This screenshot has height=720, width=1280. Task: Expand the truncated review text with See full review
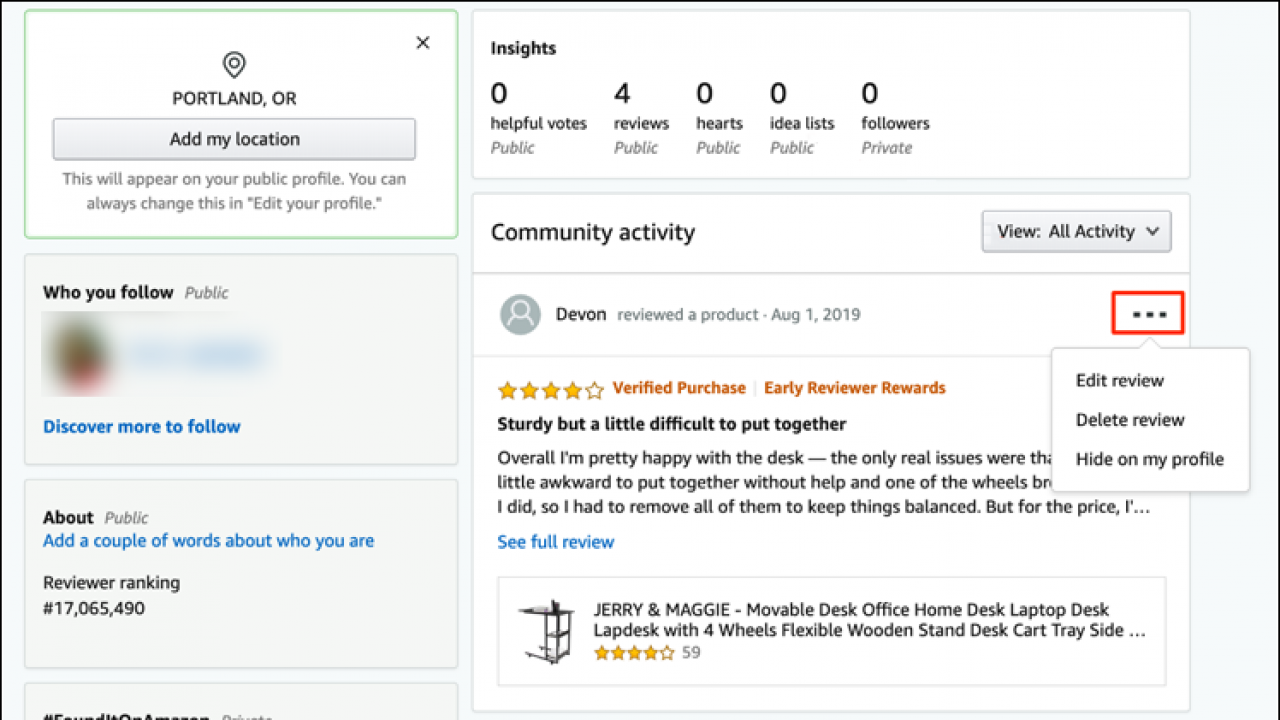click(x=555, y=541)
